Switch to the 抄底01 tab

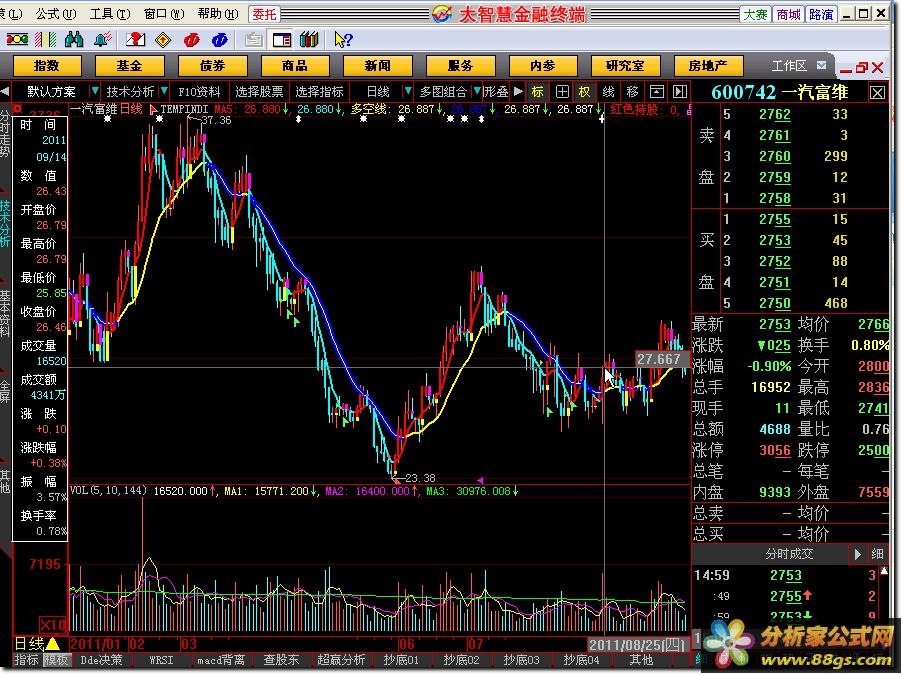coord(401,660)
